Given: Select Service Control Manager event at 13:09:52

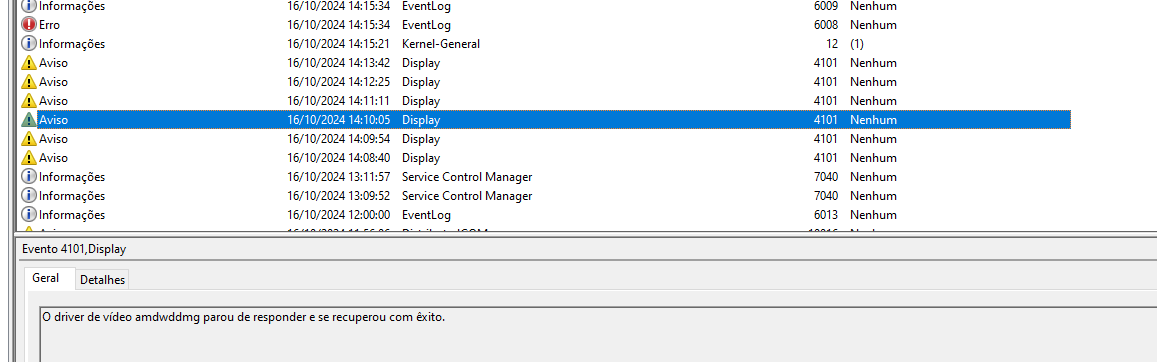Looking at the screenshot, I should tap(546, 196).
